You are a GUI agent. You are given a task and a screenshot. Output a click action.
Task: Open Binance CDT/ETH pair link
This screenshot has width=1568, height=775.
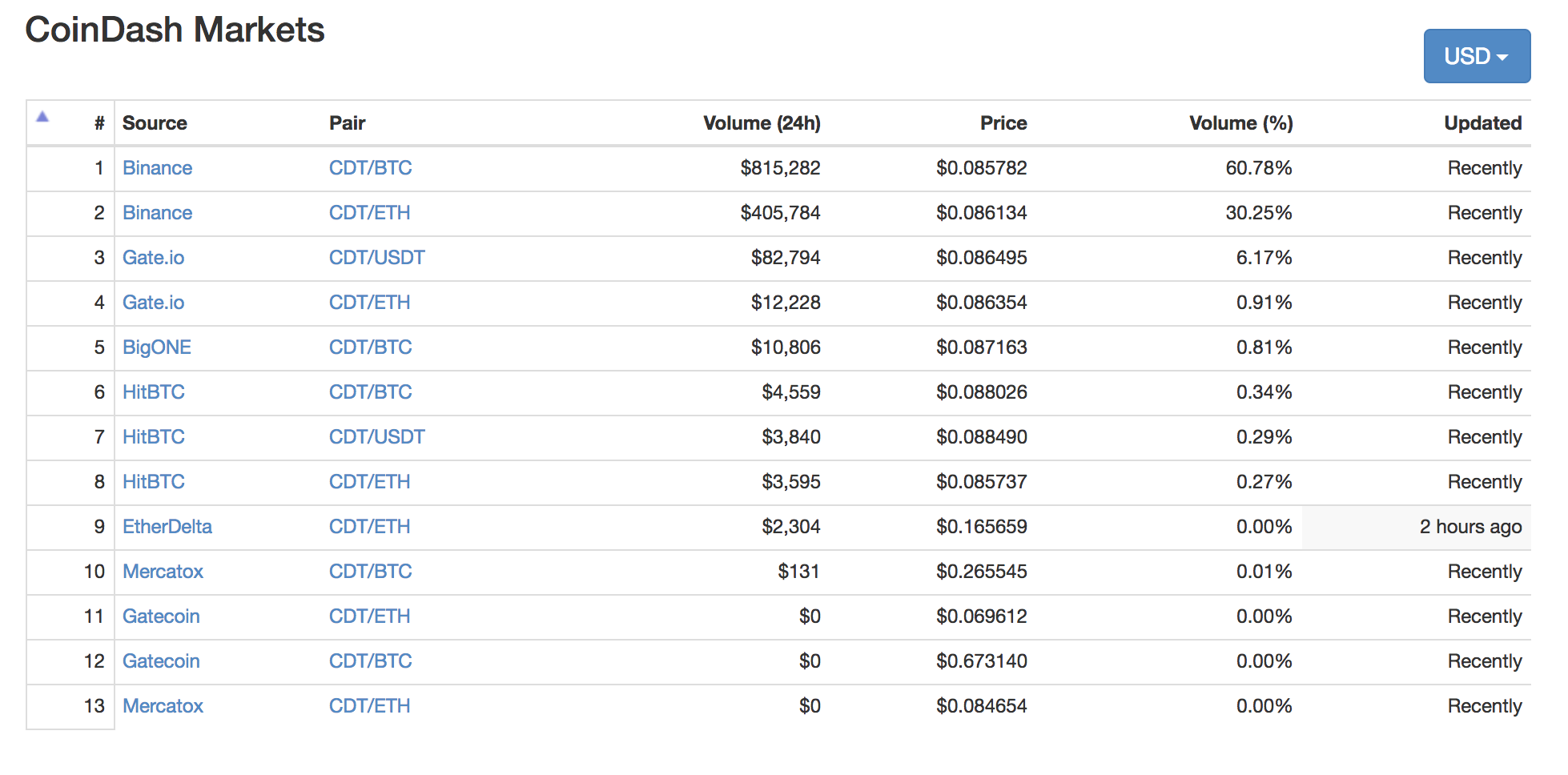pyautogui.click(x=369, y=213)
